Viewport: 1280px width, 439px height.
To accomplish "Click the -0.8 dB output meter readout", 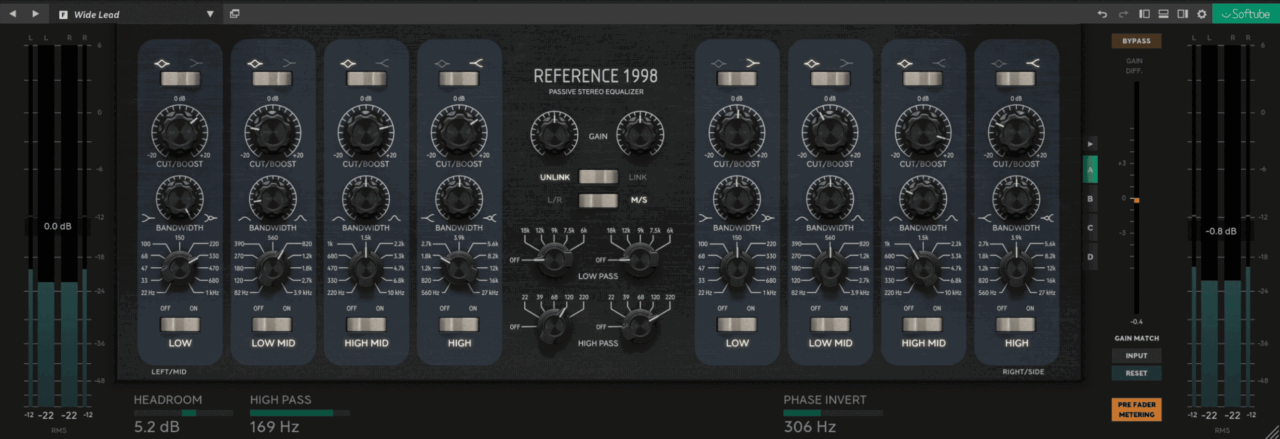I will tap(1222, 231).
